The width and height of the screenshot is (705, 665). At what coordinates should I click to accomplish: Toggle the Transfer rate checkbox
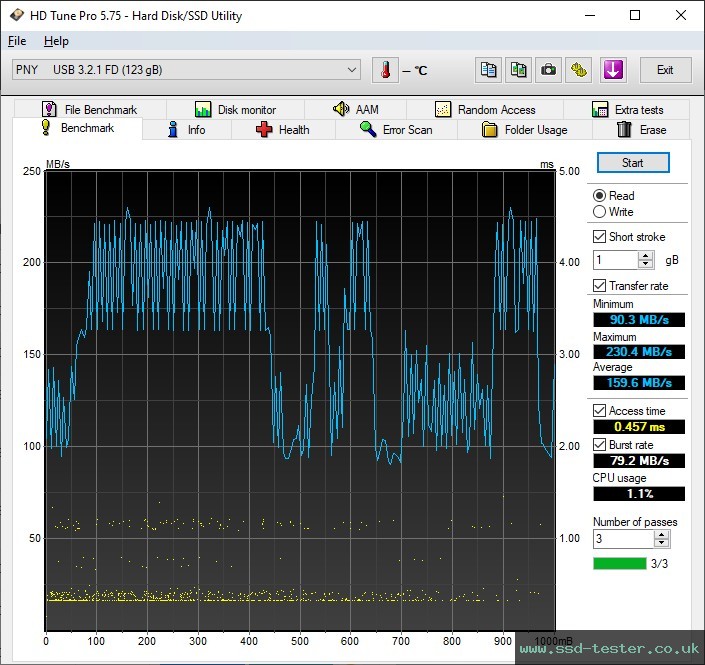click(599, 286)
